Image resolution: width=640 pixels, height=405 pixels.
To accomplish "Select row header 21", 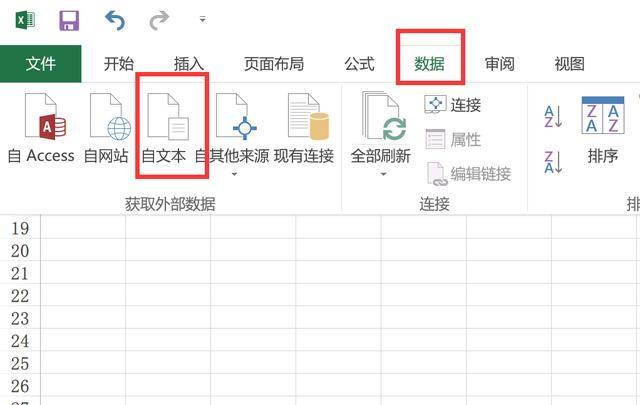I will point(20,273).
